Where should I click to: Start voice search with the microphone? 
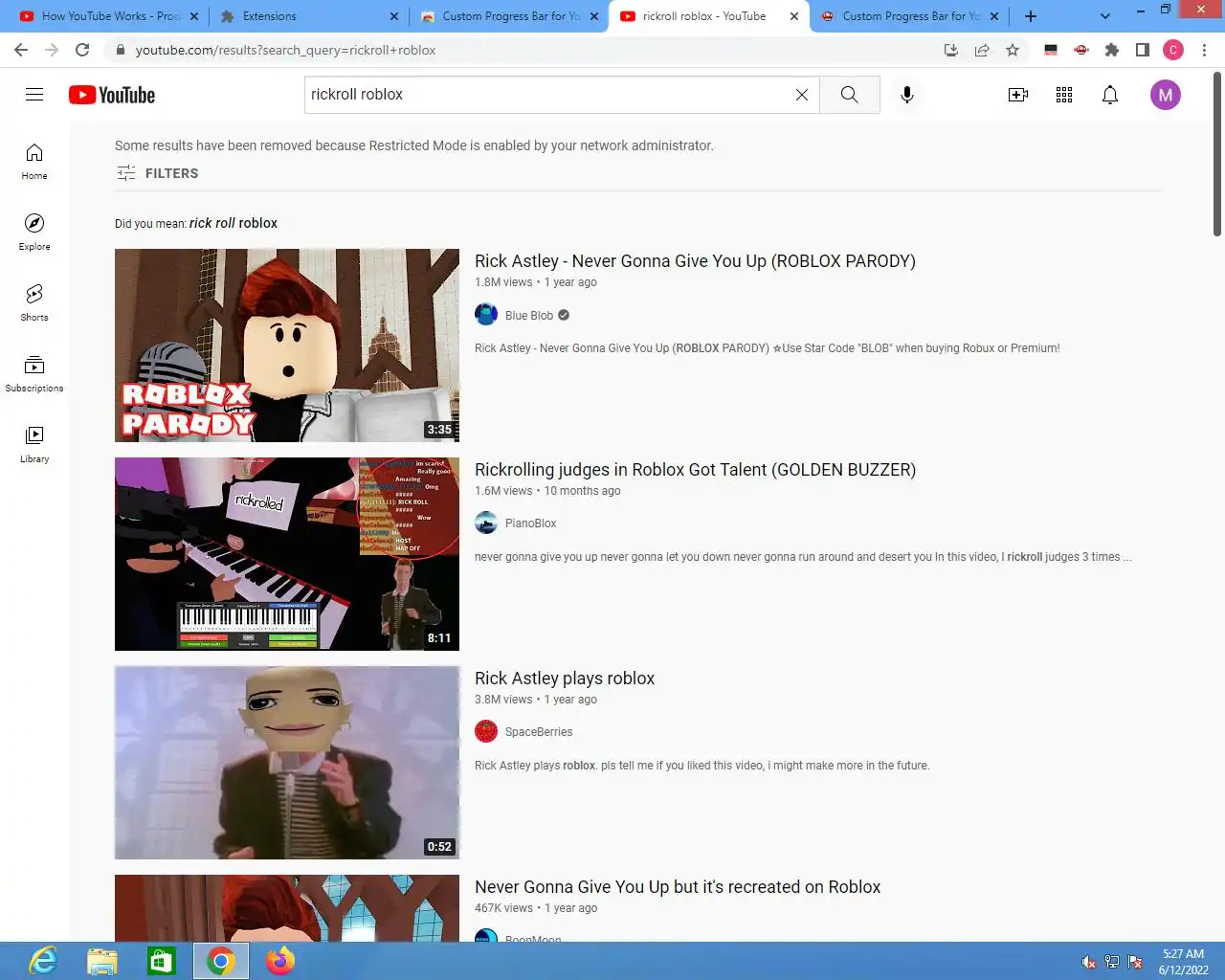point(907,95)
